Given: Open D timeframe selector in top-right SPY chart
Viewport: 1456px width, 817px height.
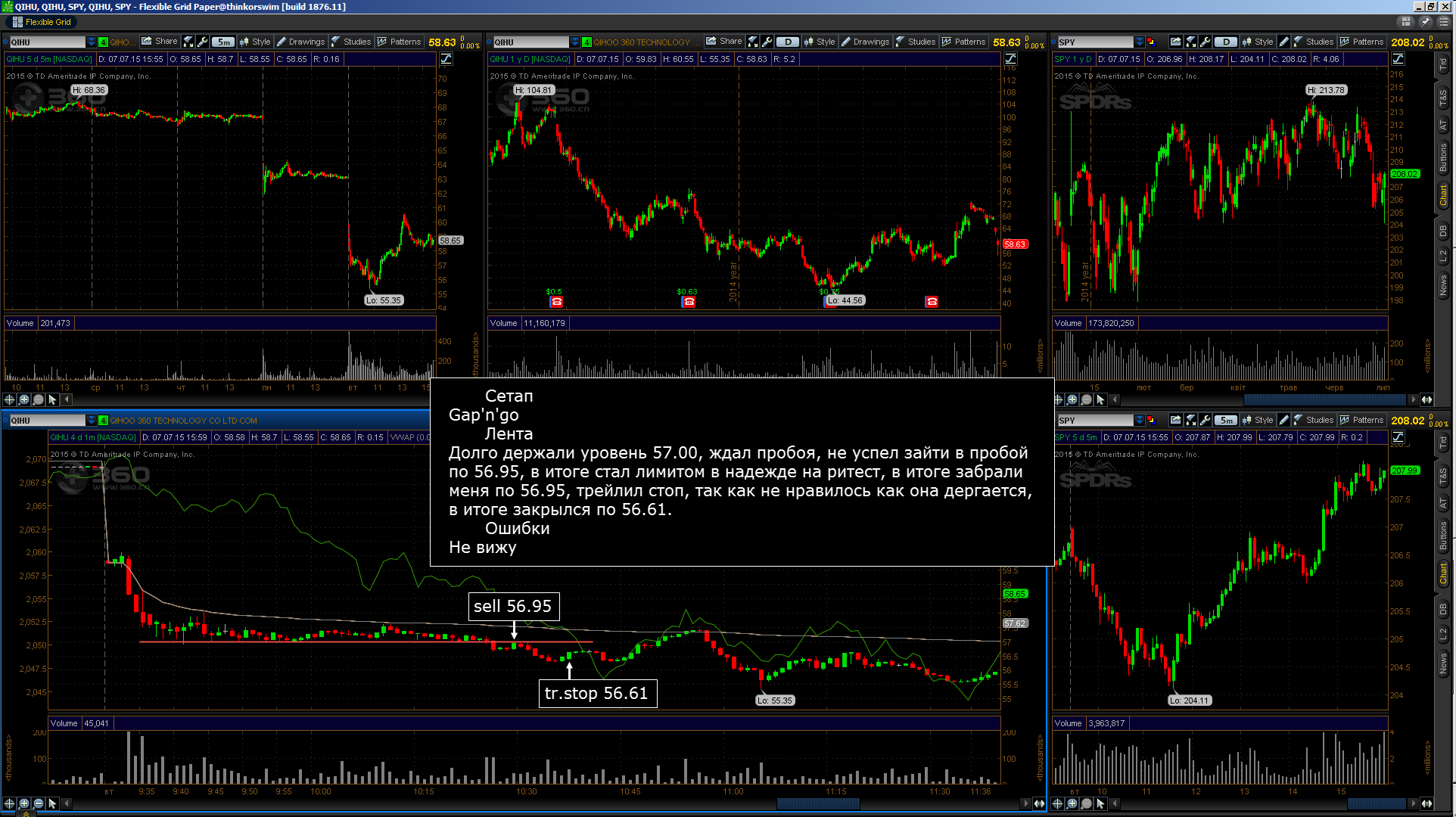Looking at the screenshot, I should (x=1226, y=42).
